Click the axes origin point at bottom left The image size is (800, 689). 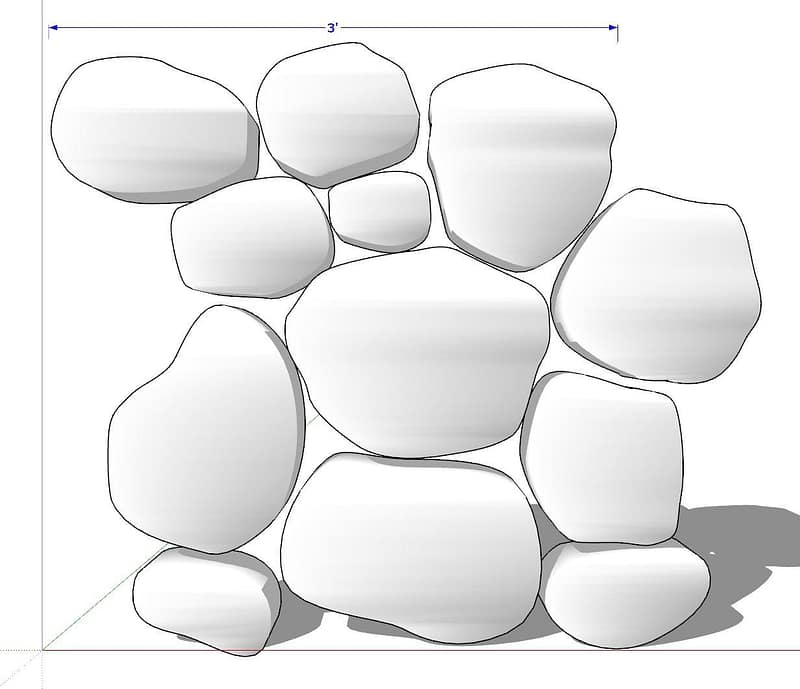coord(43,650)
